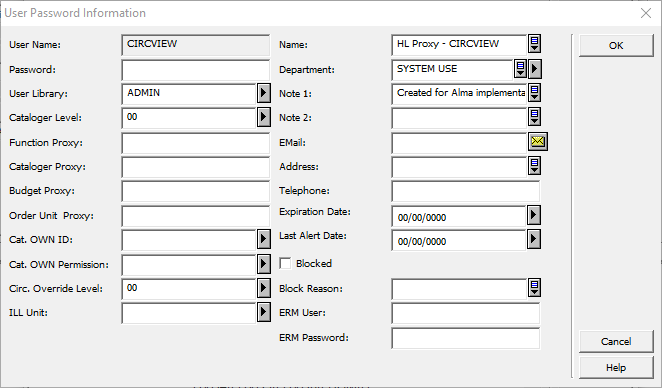Viewport: 662px width, 388px height.
Task: Open the text editor icon beside Name field
Action: (534, 44)
